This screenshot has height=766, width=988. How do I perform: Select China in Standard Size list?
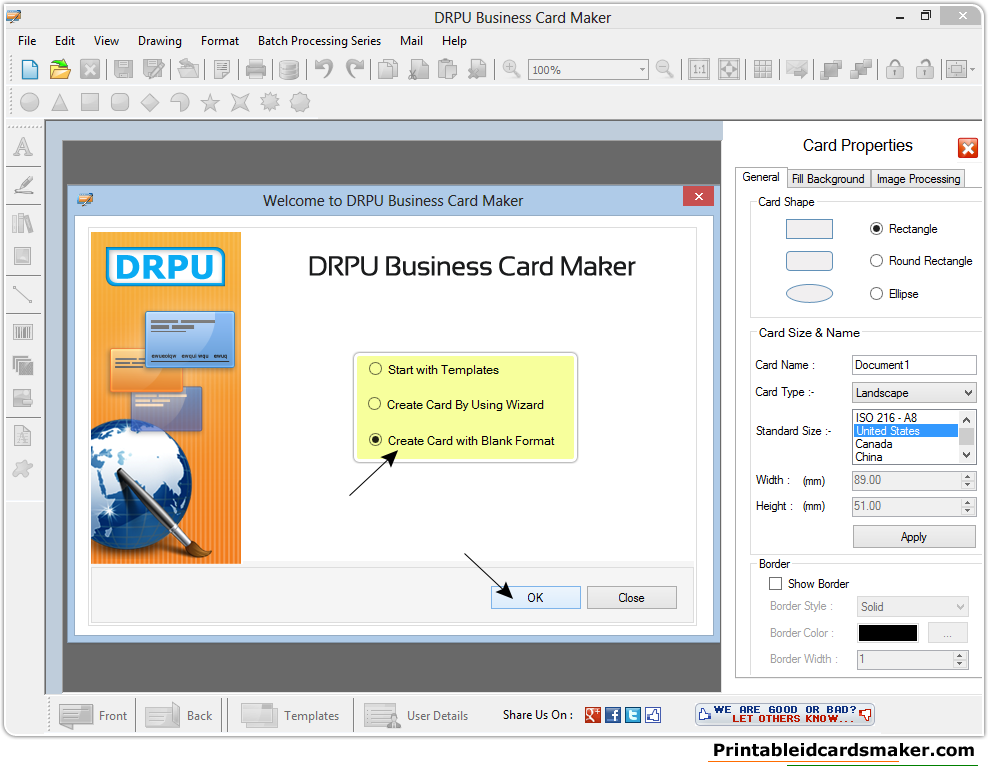click(905, 457)
